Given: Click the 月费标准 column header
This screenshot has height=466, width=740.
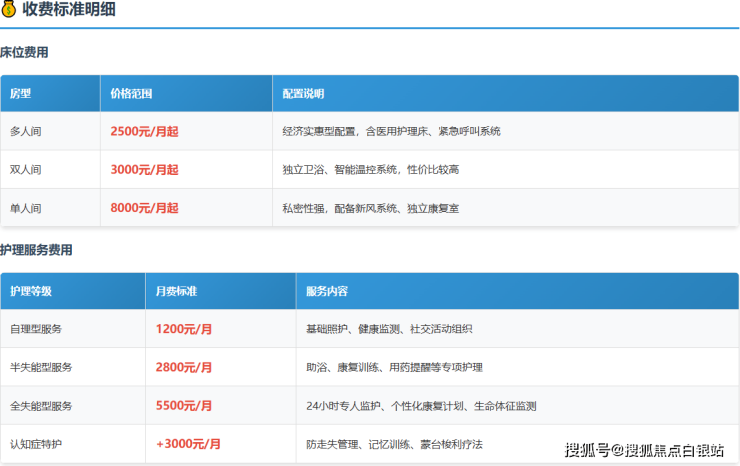Looking at the screenshot, I should click(176, 291).
